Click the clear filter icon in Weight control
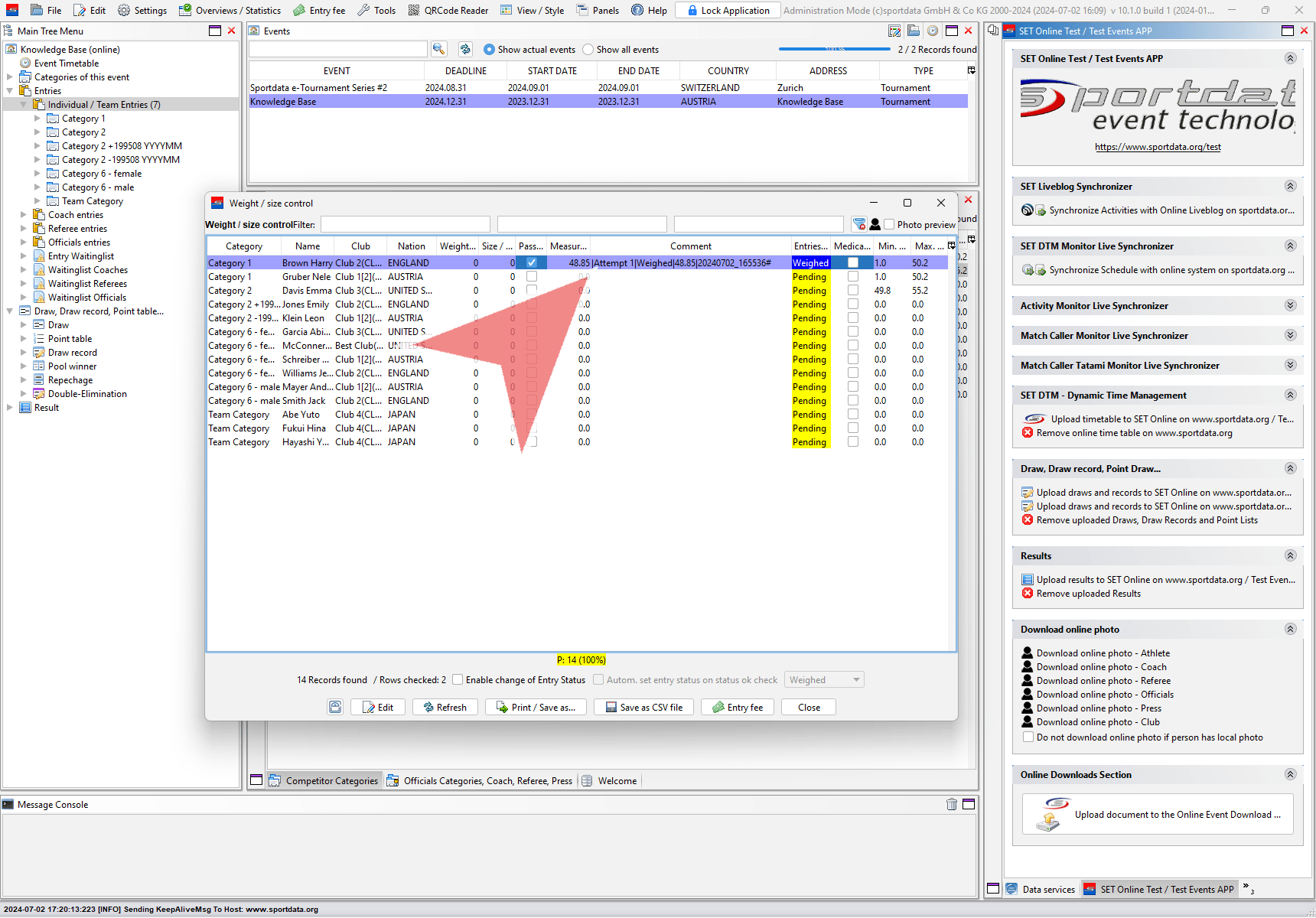Image resolution: width=1316 pixels, height=918 pixels. pos(859,224)
